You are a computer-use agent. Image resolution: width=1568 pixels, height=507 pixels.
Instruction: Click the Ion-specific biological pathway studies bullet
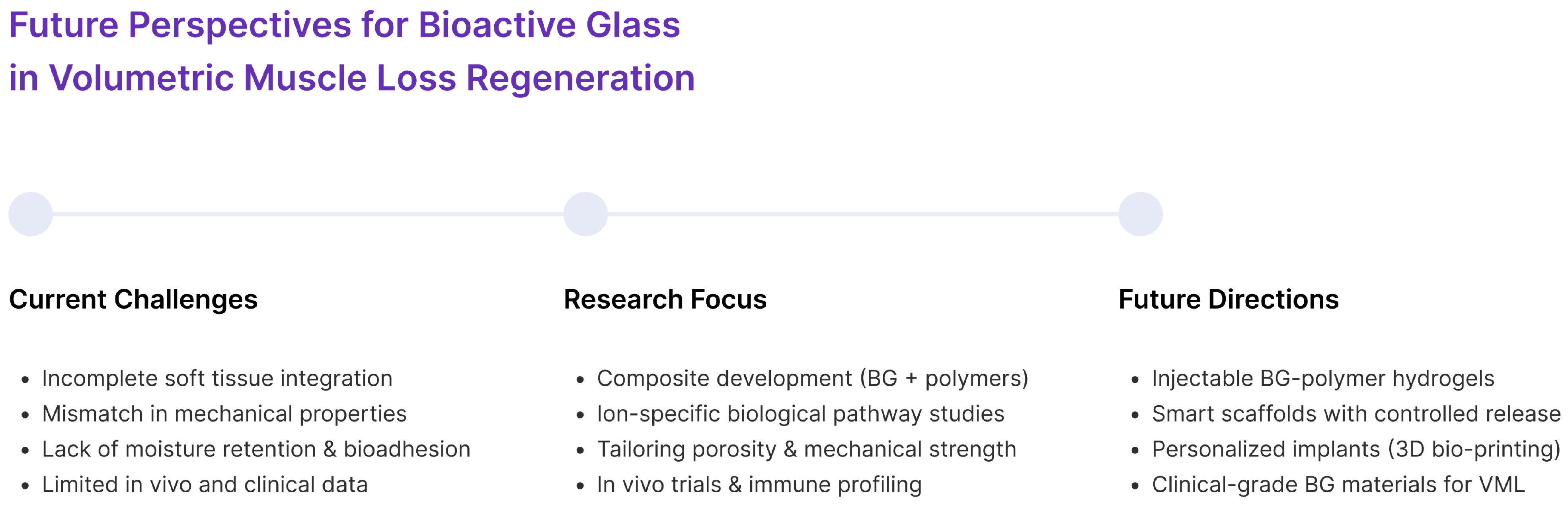(x=800, y=414)
